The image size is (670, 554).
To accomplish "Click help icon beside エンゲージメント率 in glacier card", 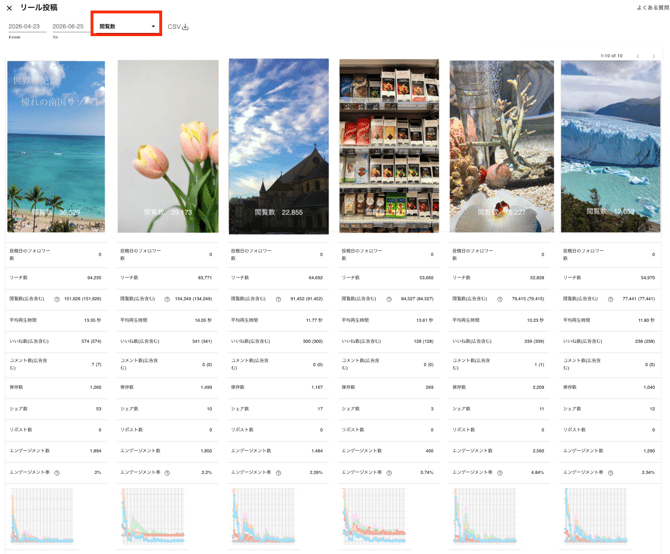I will (x=611, y=473).
